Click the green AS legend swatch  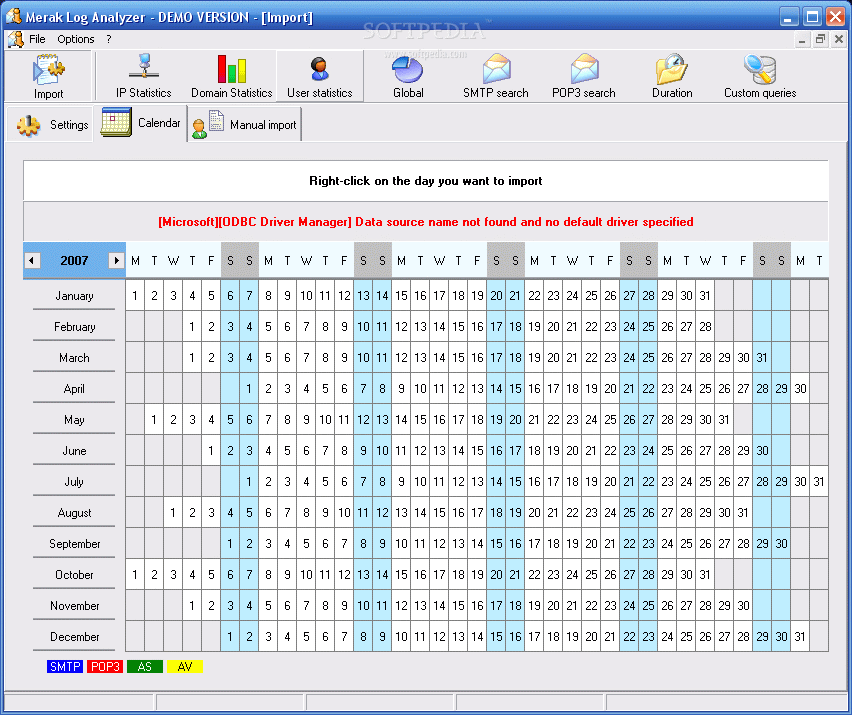pos(145,667)
